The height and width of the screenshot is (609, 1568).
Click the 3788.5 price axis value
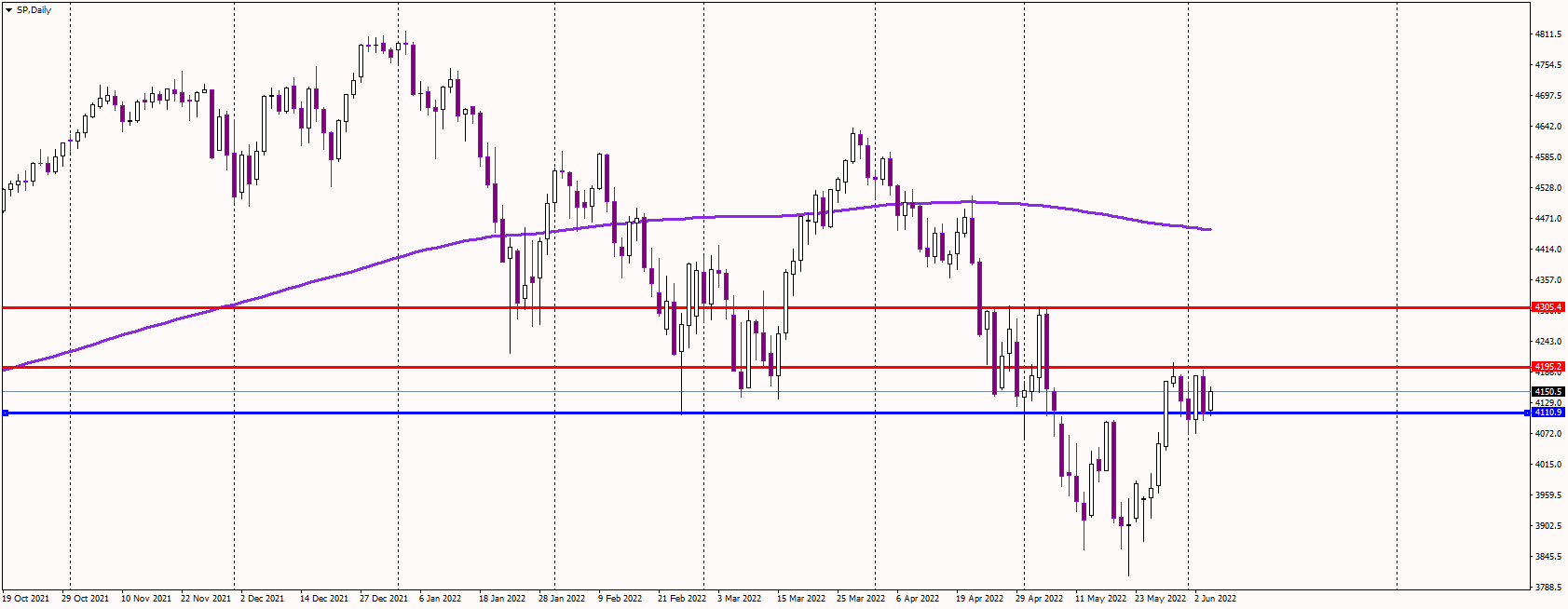[1548, 588]
